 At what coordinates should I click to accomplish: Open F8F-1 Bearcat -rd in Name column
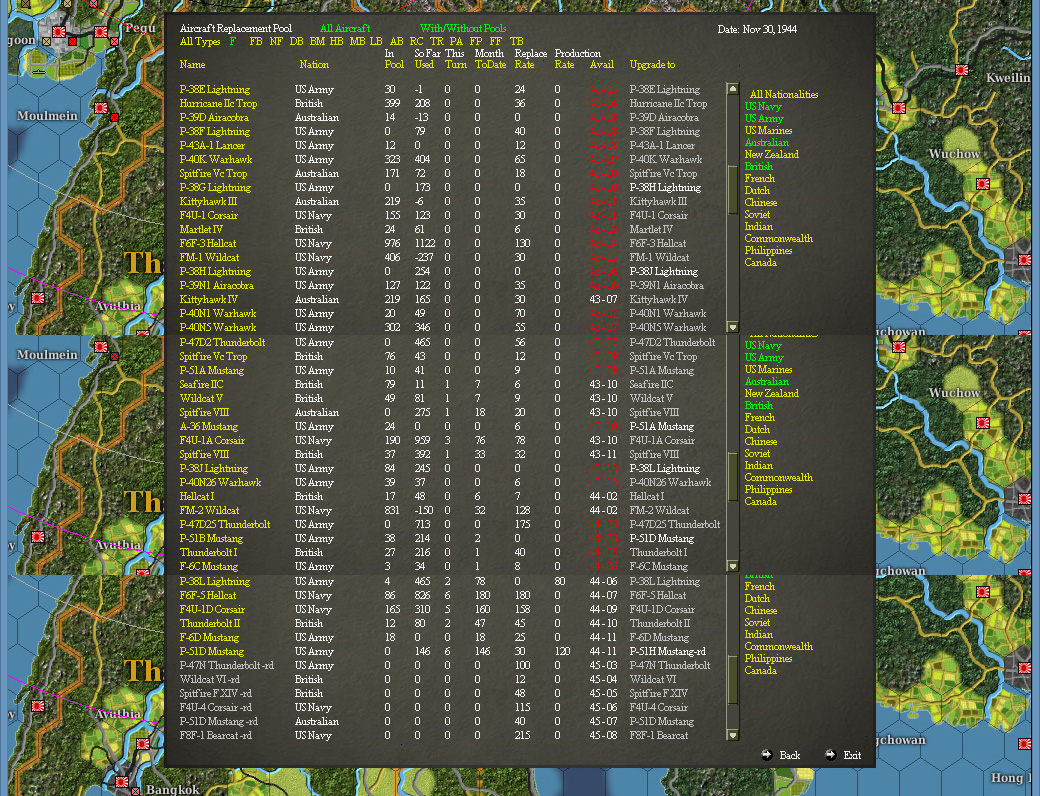pos(216,735)
